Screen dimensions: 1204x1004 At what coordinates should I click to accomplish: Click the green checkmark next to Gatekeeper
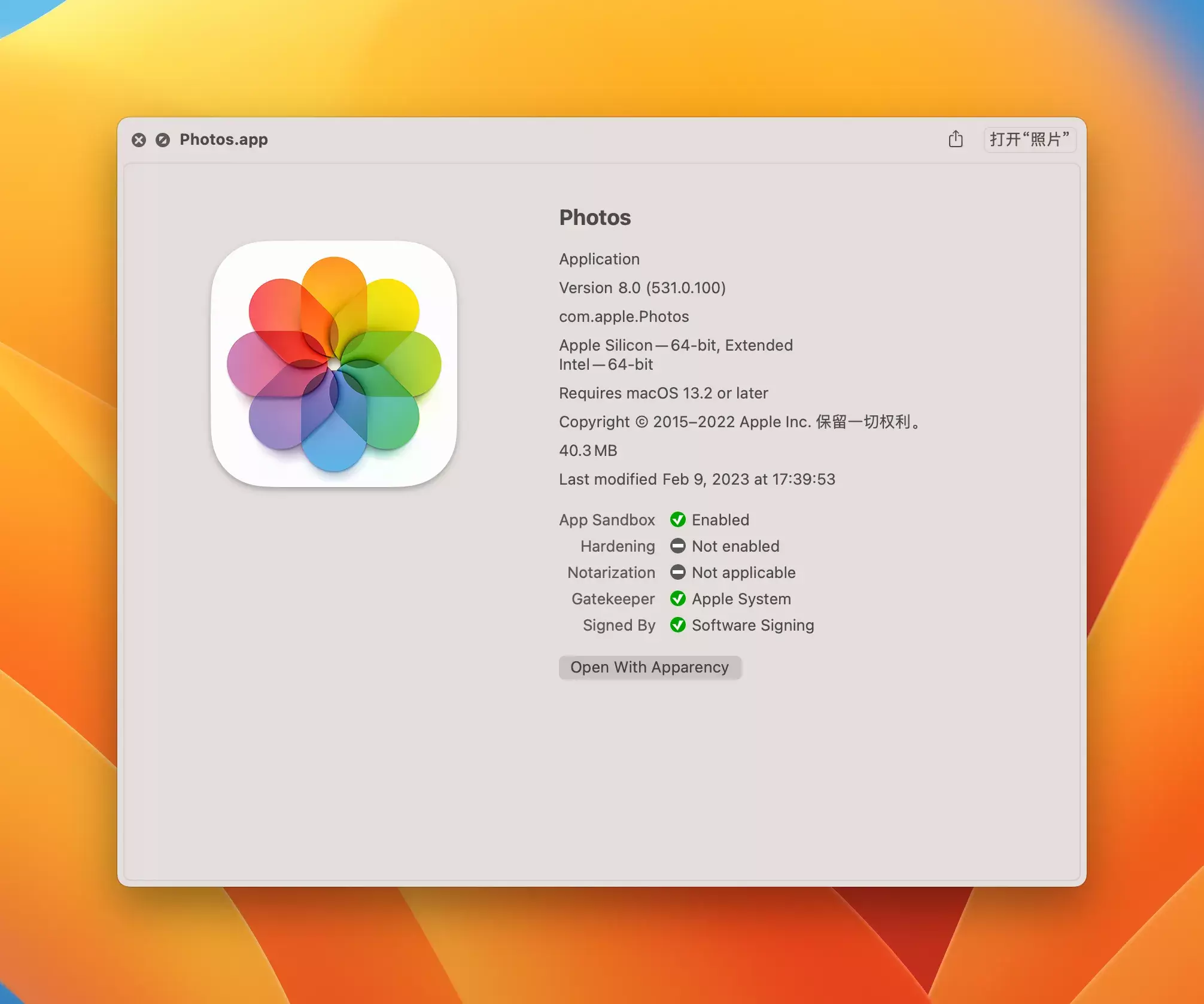pos(677,598)
